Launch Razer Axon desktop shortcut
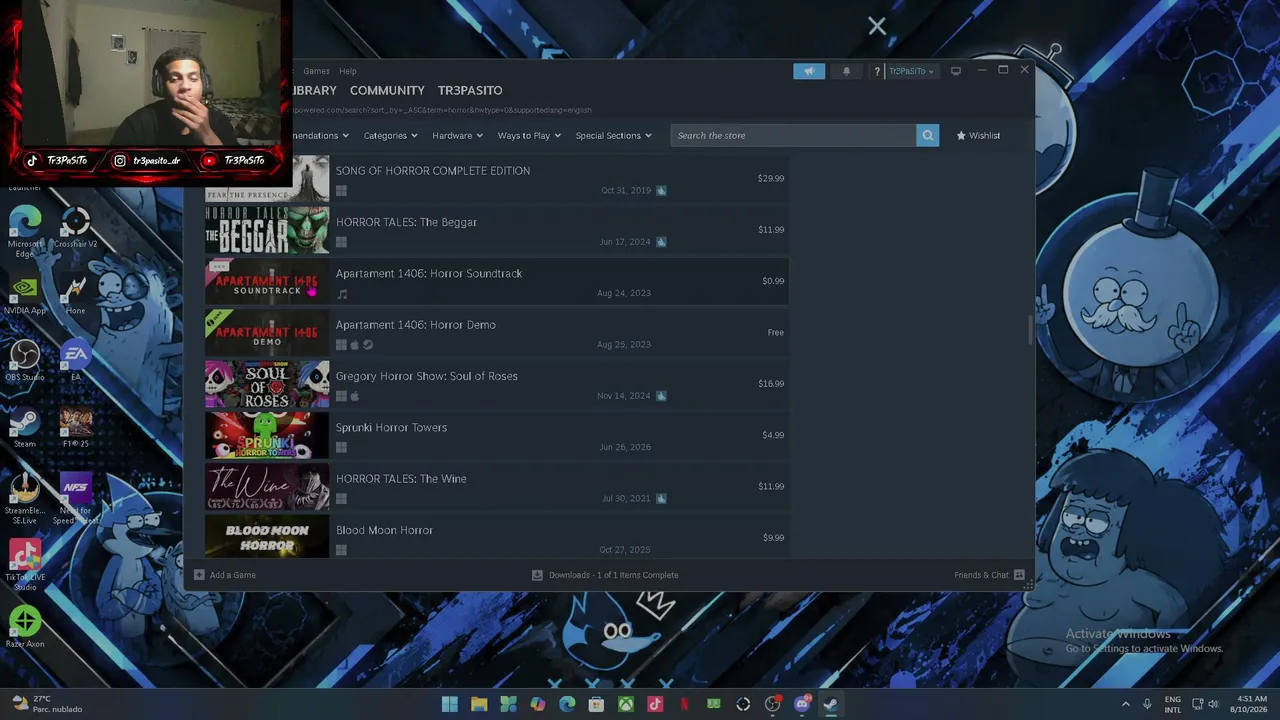 tap(25, 627)
